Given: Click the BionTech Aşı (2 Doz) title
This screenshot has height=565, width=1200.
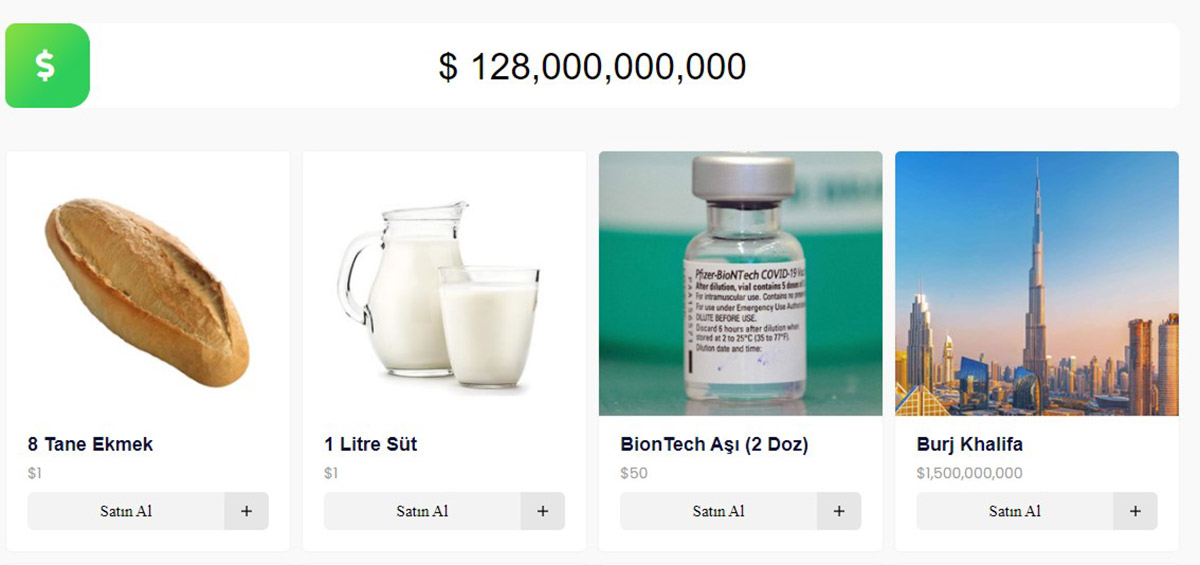Looking at the screenshot, I should (x=714, y=444).
